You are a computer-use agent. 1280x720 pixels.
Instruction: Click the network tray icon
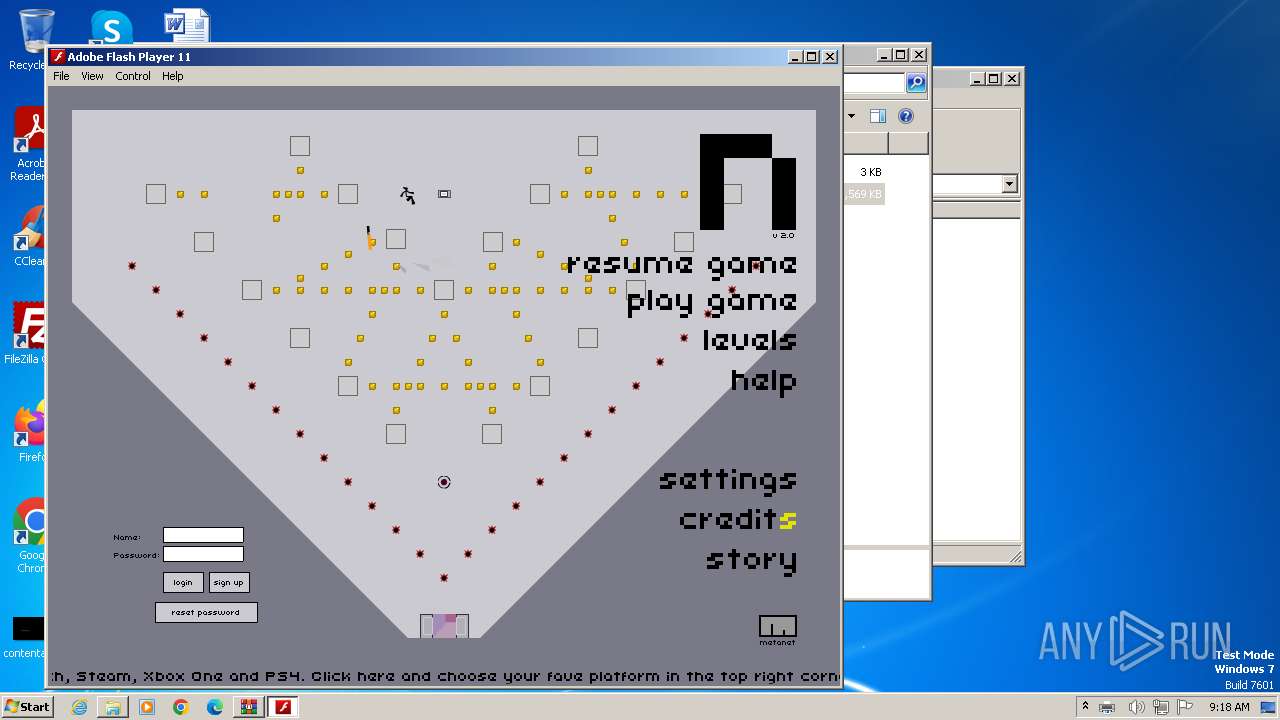(1161, 707)
